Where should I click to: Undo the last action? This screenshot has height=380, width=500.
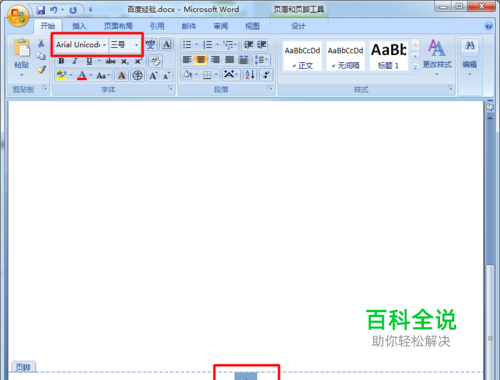[x=54, y=10]
